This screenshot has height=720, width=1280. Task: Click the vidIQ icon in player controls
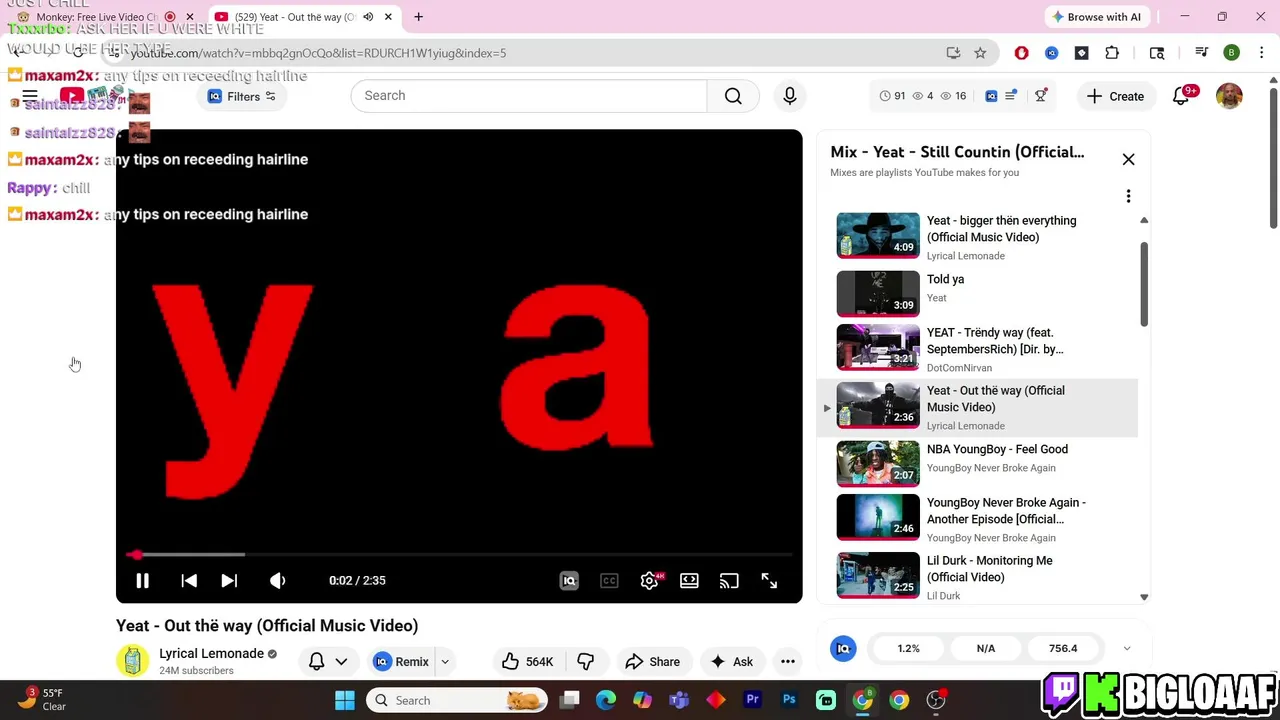coord(569,581)
